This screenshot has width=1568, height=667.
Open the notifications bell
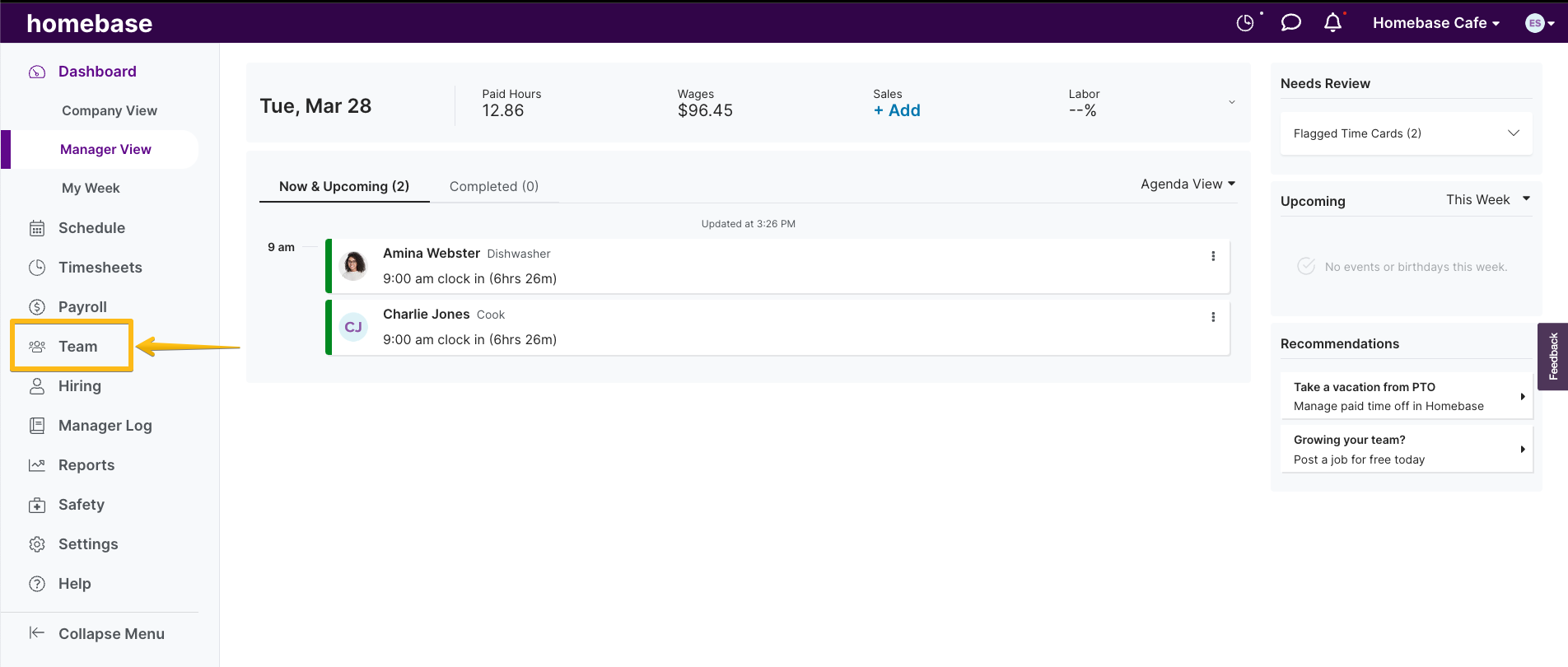pos(1332,23)
